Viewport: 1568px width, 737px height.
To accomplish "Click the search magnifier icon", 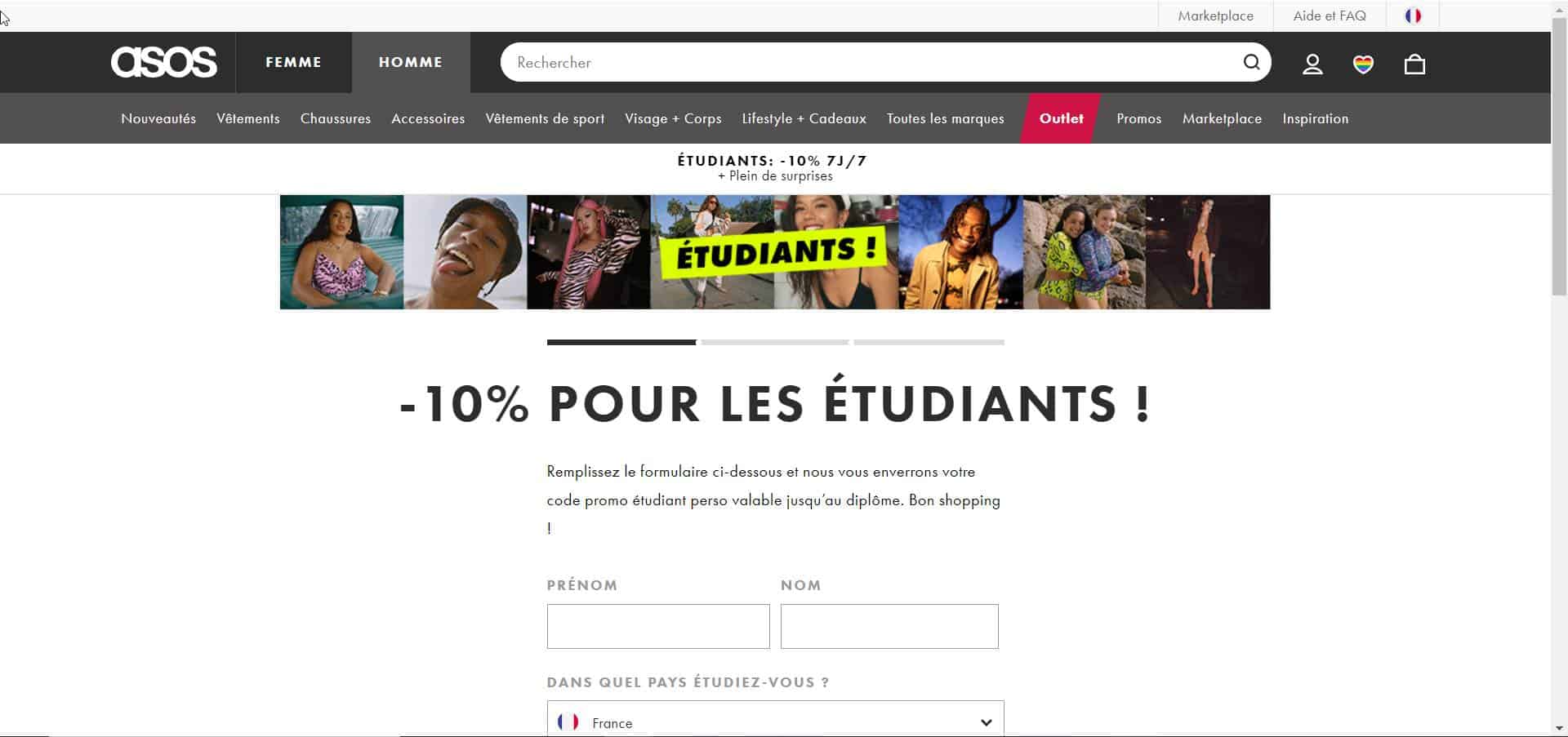I will click(1251, 62).
